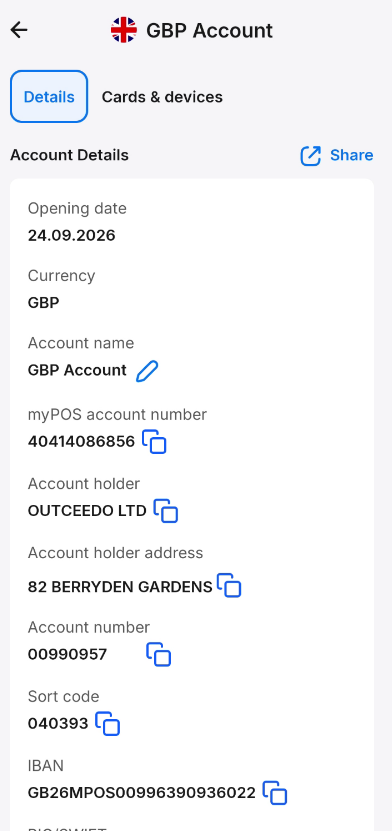
Task: Click the Account Details section heading
Action: click(x=69, y=155)
